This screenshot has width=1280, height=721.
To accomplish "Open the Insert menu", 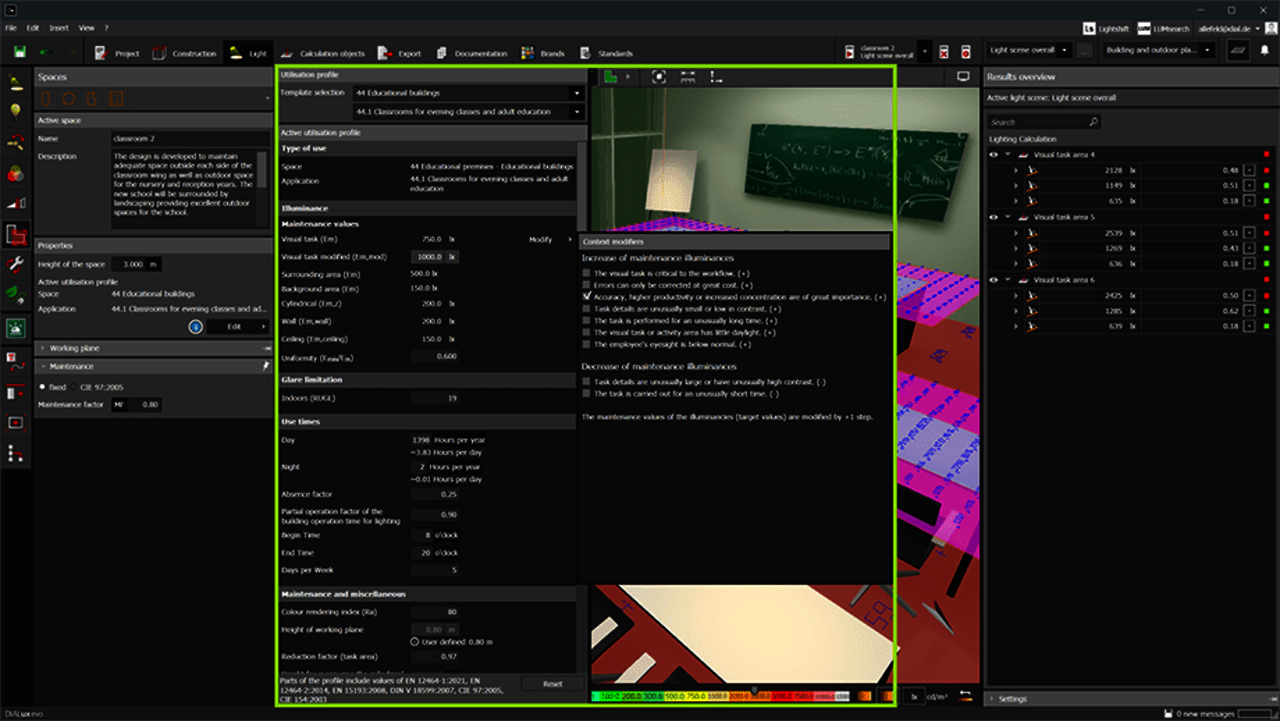I will (59, 28).
